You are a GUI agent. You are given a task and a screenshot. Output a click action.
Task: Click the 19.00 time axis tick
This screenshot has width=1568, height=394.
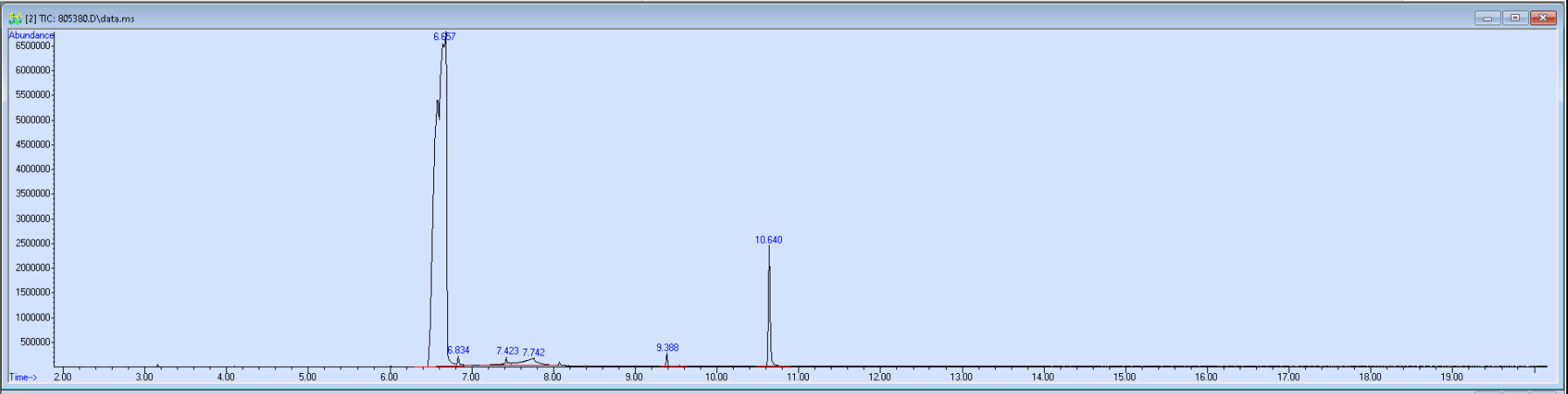click(x=1452, y=377)
